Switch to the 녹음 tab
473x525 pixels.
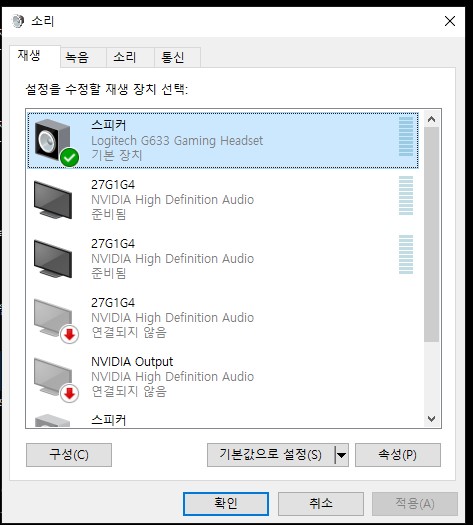tap(83, 57)
